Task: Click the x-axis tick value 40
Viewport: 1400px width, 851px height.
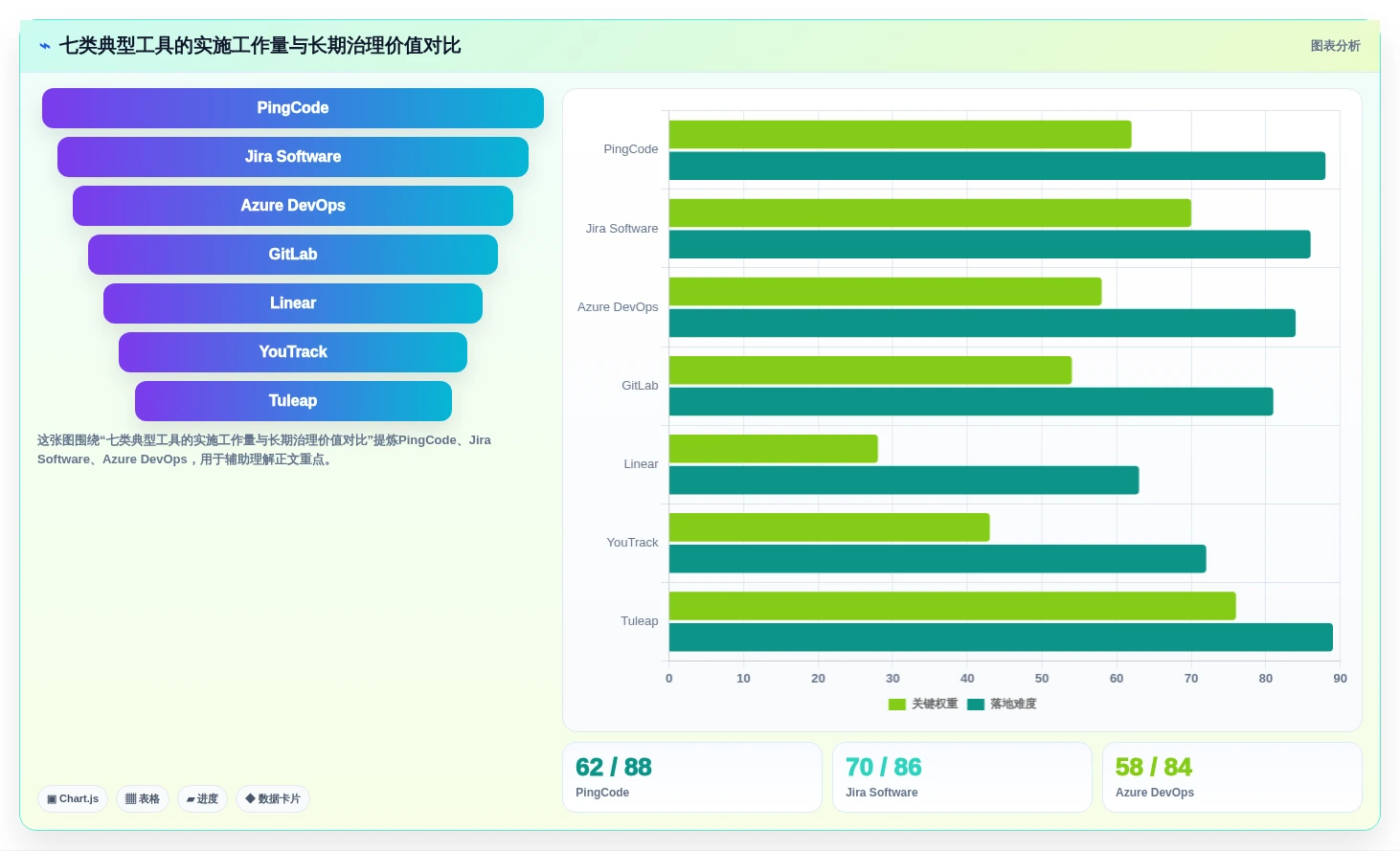Action: click(x=967, y=679)
